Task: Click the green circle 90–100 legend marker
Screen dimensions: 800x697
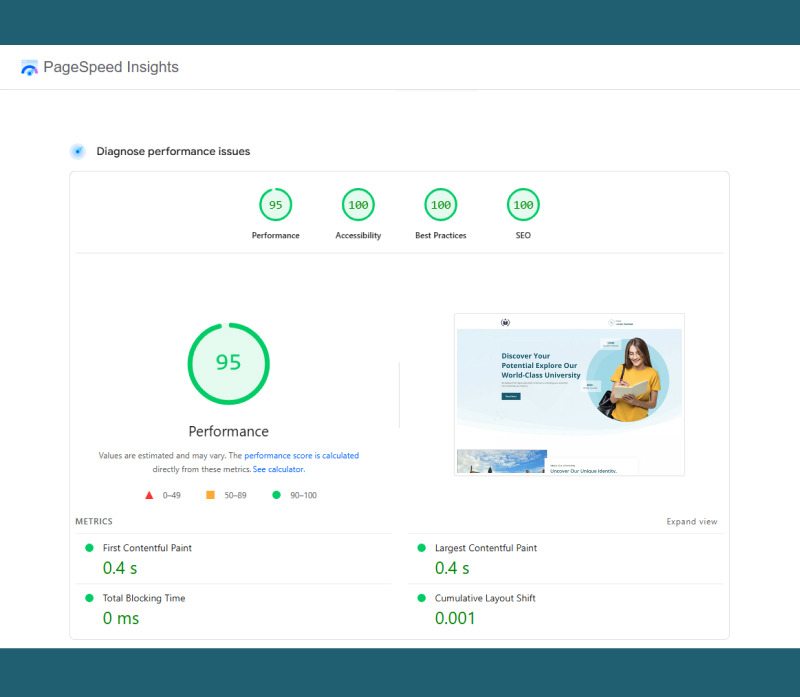Action: point(277,494)
